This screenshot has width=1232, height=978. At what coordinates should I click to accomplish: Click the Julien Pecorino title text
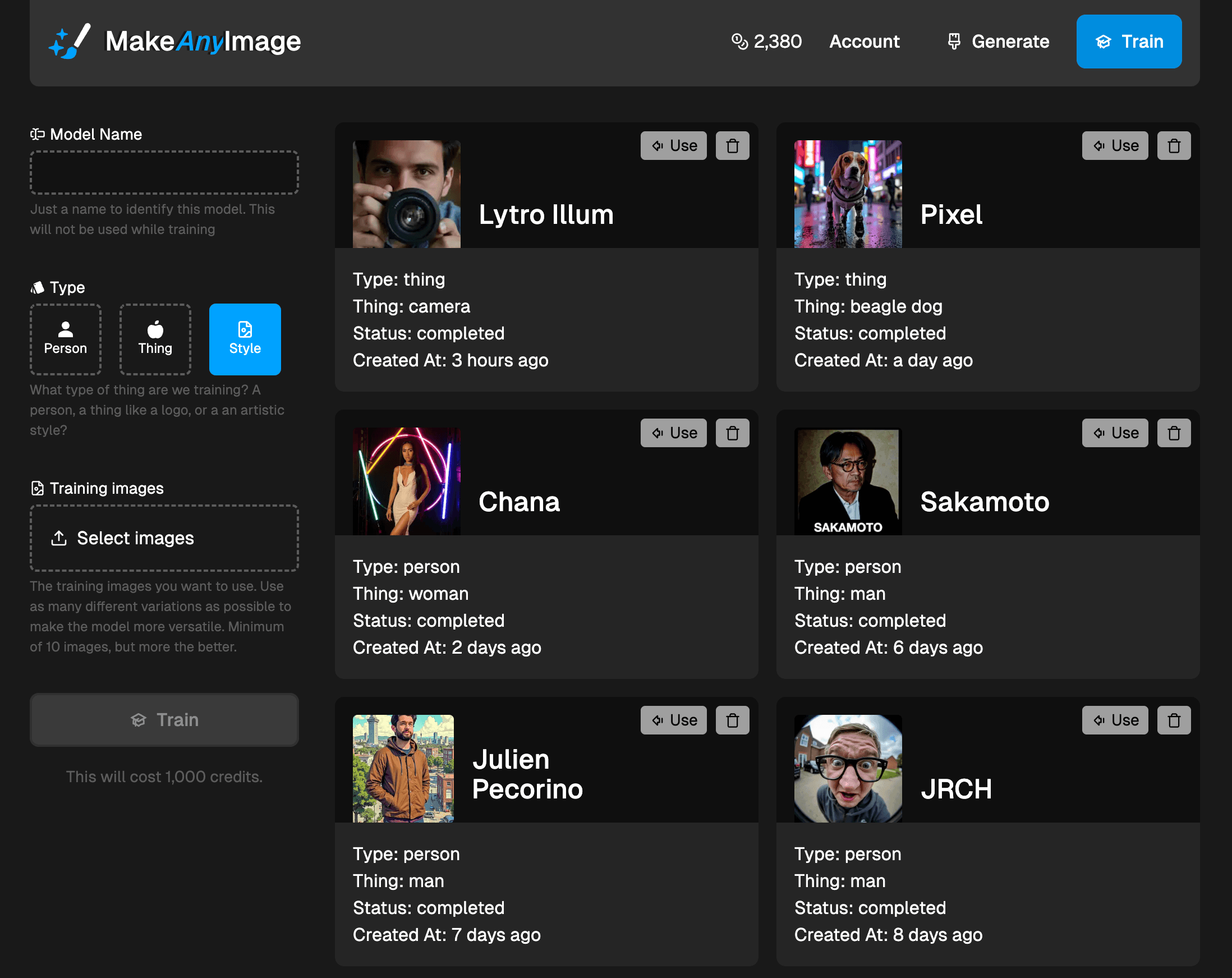(x=527, y=774)
